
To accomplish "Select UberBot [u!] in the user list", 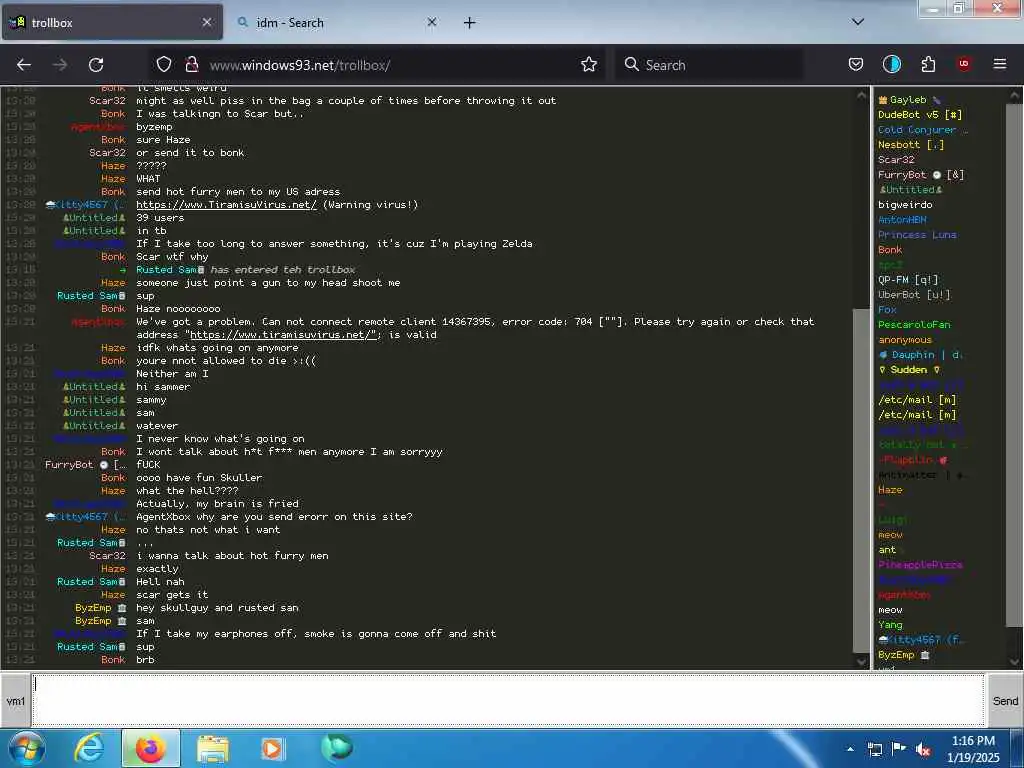I will pyautogui.click(x=914, y=295).
